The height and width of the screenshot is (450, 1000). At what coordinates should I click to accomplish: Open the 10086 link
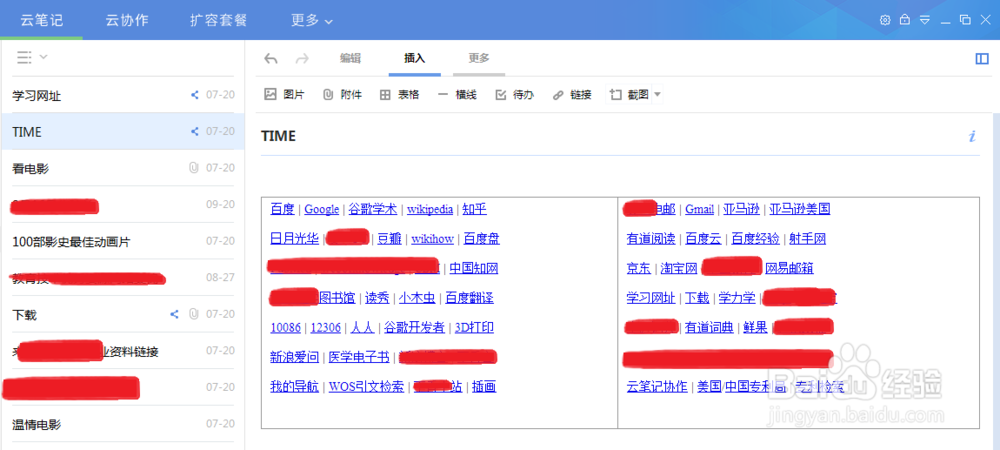coord(285,328)
